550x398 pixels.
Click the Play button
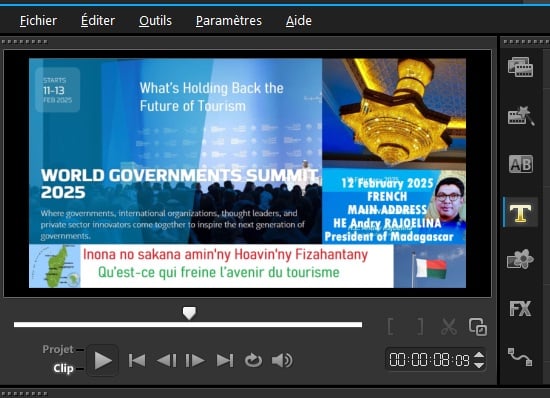102,360
